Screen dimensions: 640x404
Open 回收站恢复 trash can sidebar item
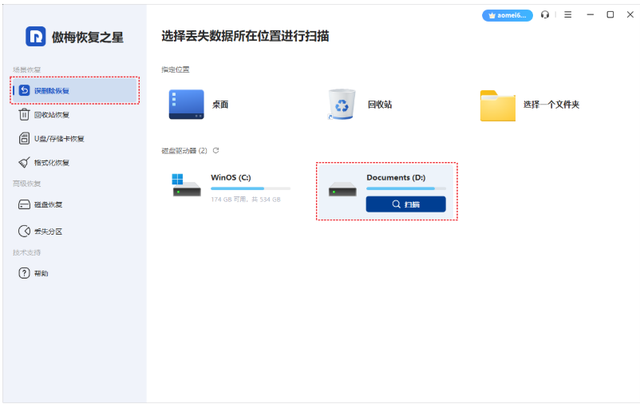click(x=44, y=115)
